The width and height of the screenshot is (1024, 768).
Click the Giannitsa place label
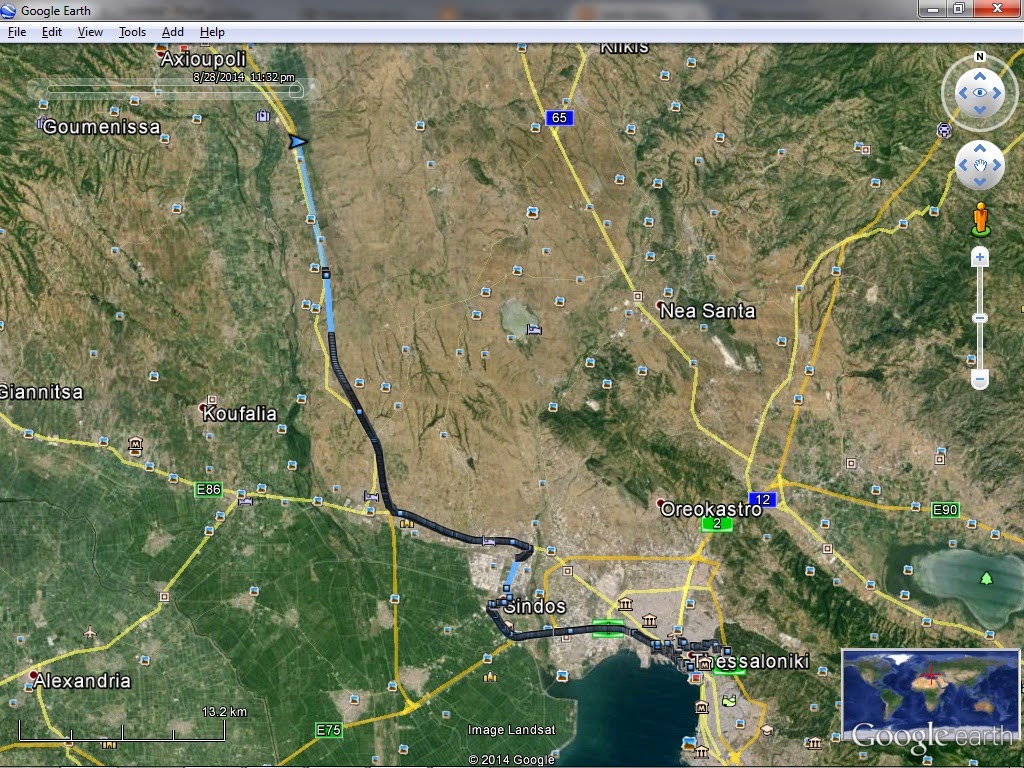tap(41, 392)
